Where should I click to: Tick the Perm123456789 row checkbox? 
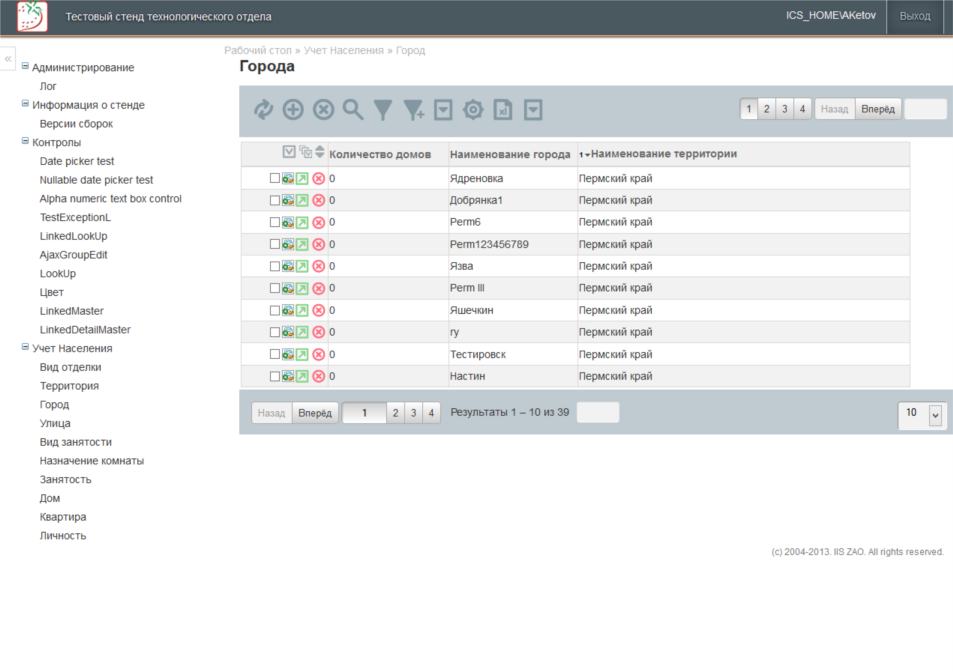[x=275, y=244]
